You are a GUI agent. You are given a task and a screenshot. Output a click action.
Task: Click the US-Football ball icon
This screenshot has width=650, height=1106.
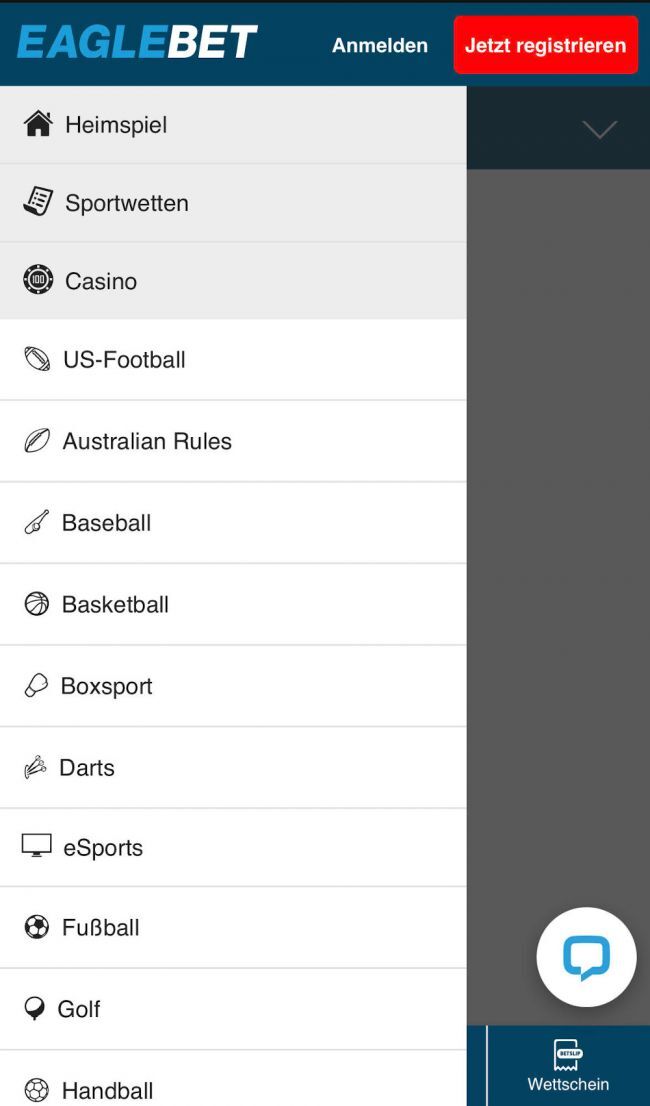click(37, 359)
